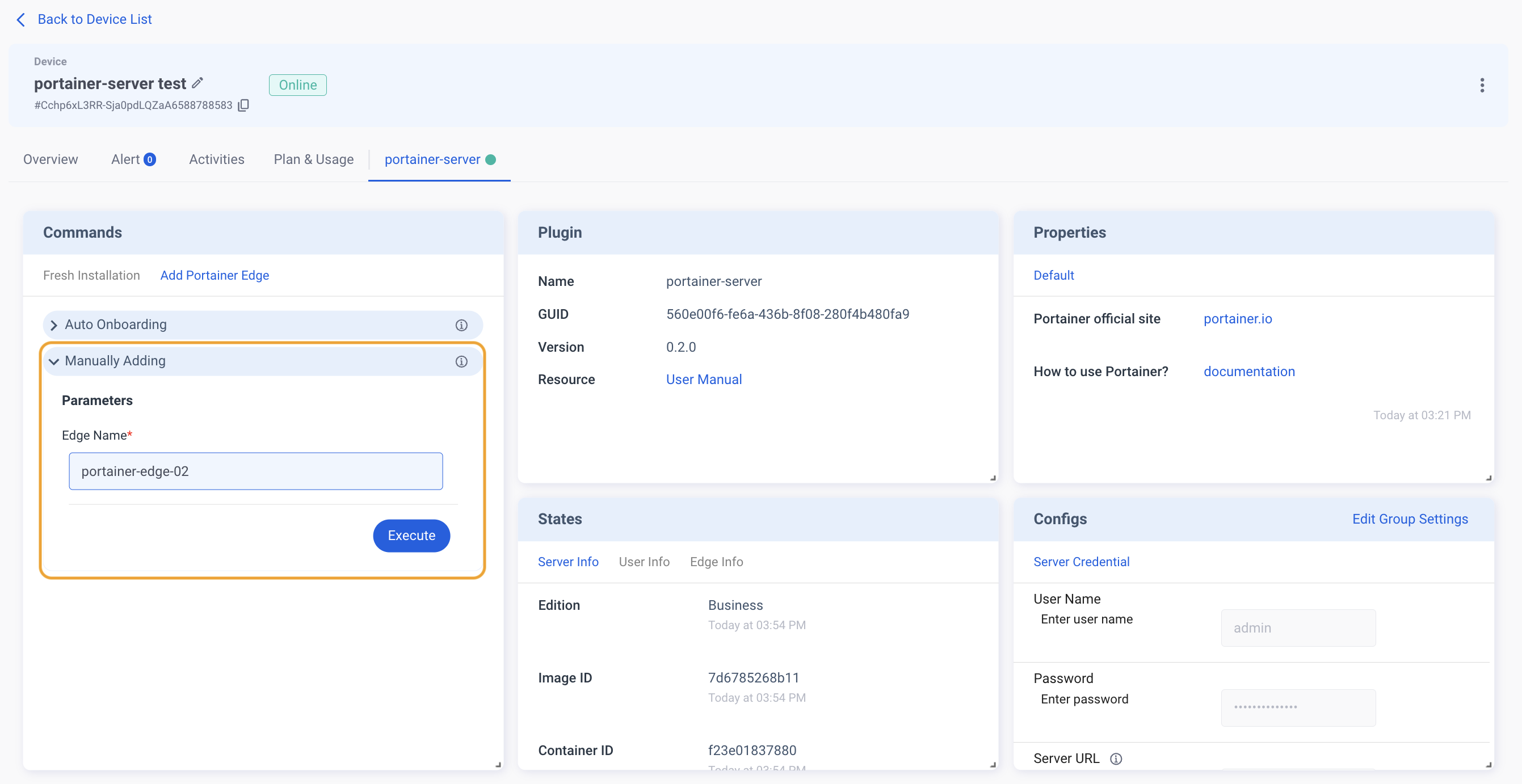Switch to User Info states tab

point(644,562)
